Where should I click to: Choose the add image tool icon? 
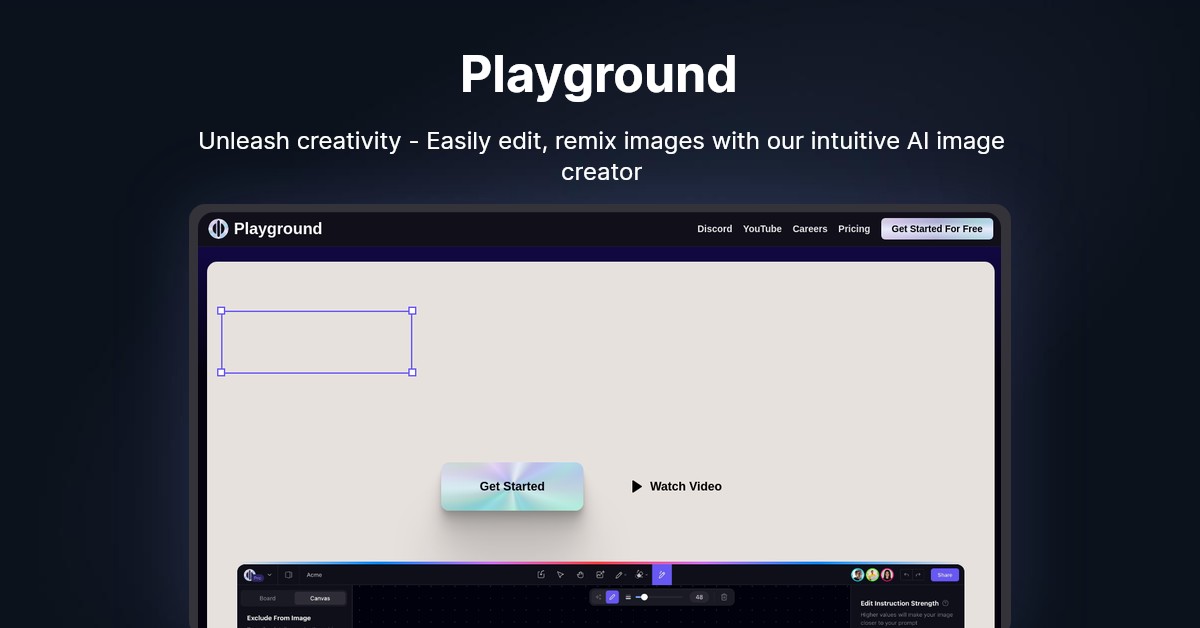point(600,575)
